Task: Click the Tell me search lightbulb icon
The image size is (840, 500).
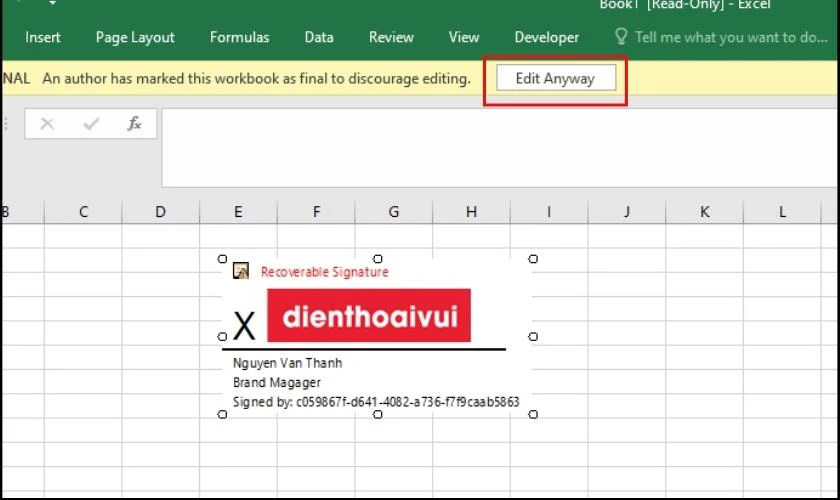Action: [621, 36]
